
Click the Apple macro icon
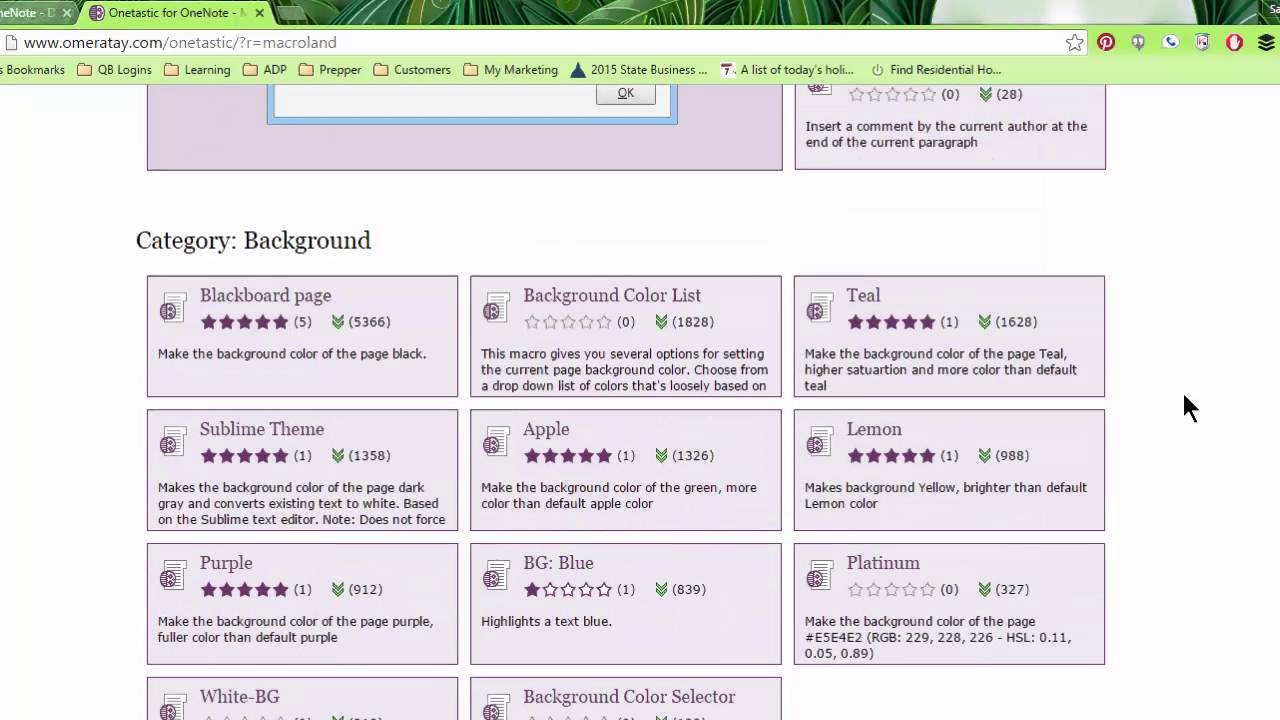[496, 442]
